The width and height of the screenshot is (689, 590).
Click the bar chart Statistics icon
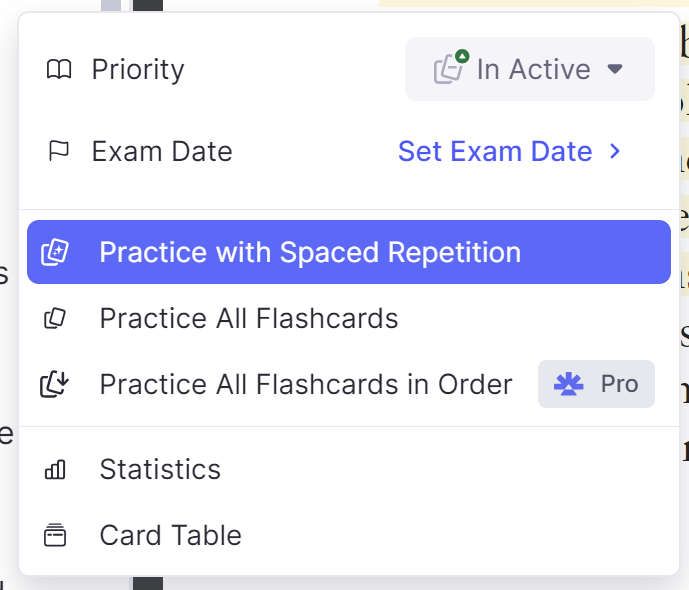pos(55,470)
